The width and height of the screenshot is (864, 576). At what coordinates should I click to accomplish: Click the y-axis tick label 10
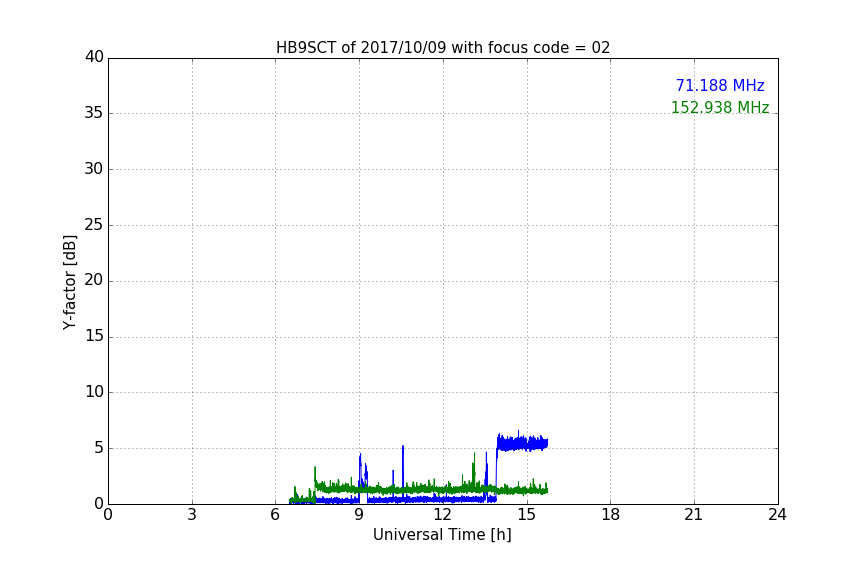(94, 392)
